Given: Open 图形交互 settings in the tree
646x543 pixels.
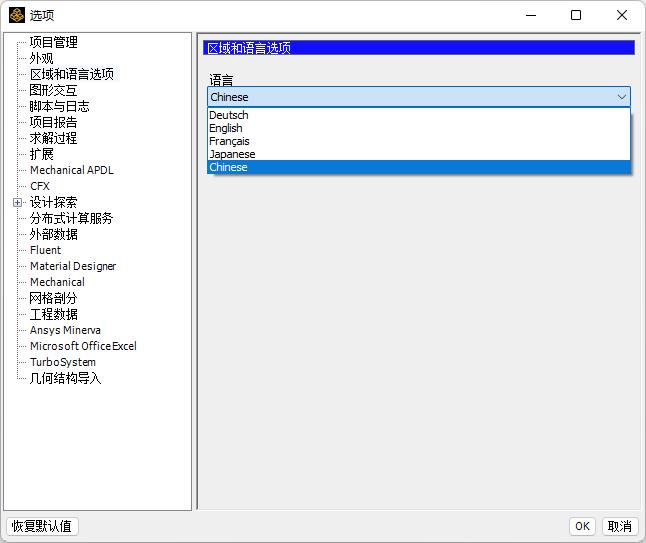Looking at the screenshot, I should point(53,90).
